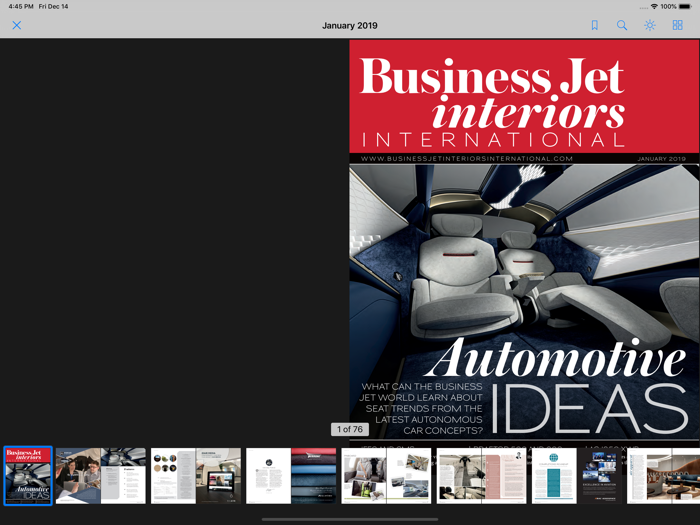Open the last thumbnail showing lounge interior
This screenshot has height=525, width=700.
(663, 476)
